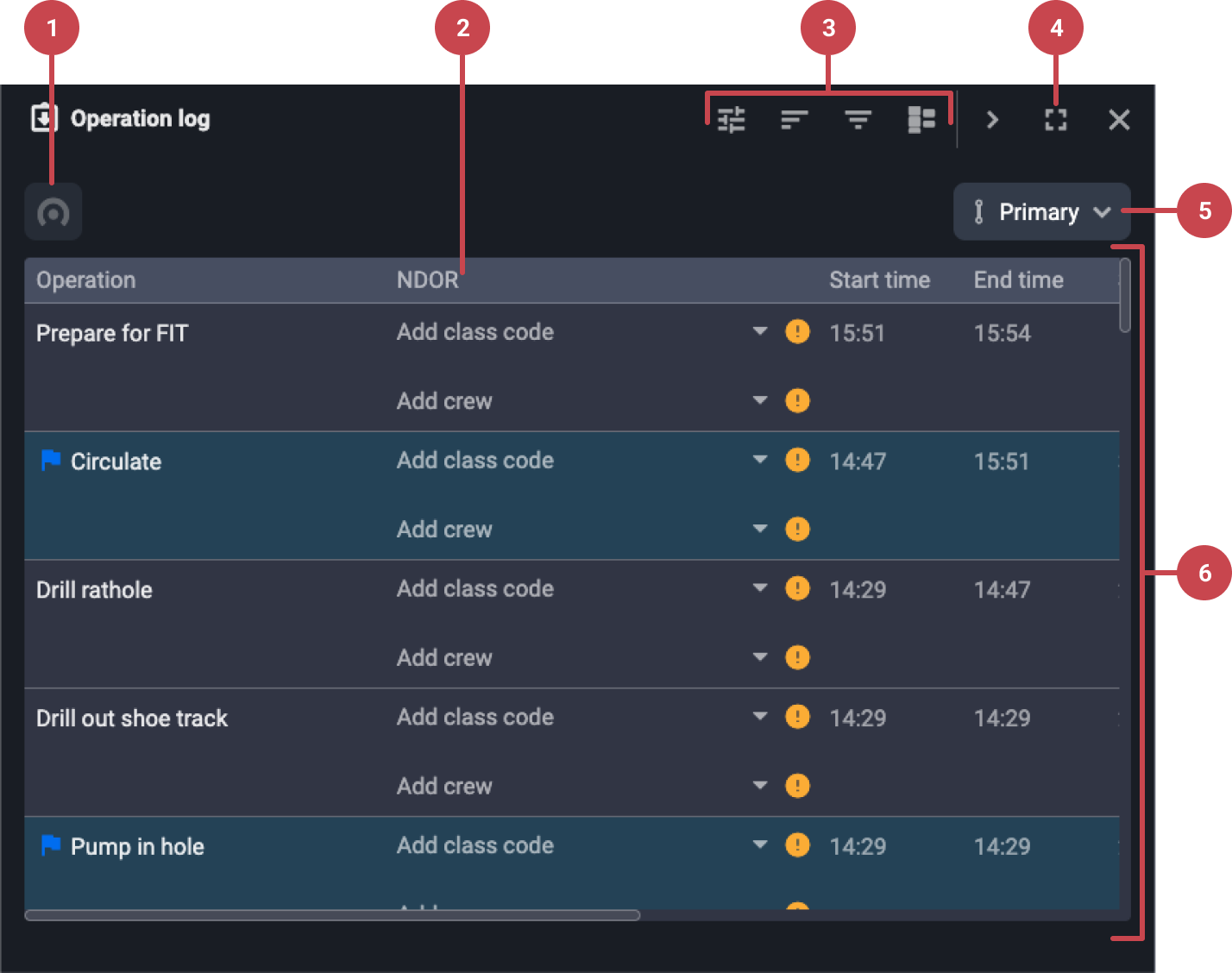This screenshot has width=1232, height=973.
Task: Toggle fullscreen for Operation log panel
Action: click(x=1055, y=120)
